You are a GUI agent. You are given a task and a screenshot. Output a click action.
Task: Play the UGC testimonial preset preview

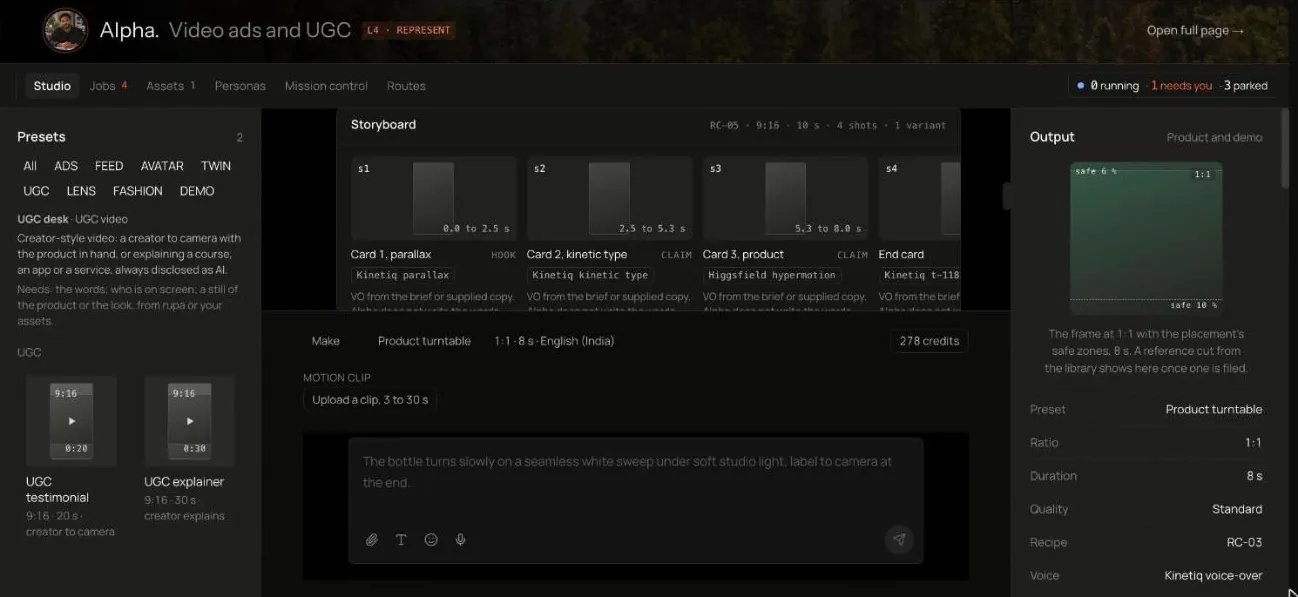coord(71,421)
